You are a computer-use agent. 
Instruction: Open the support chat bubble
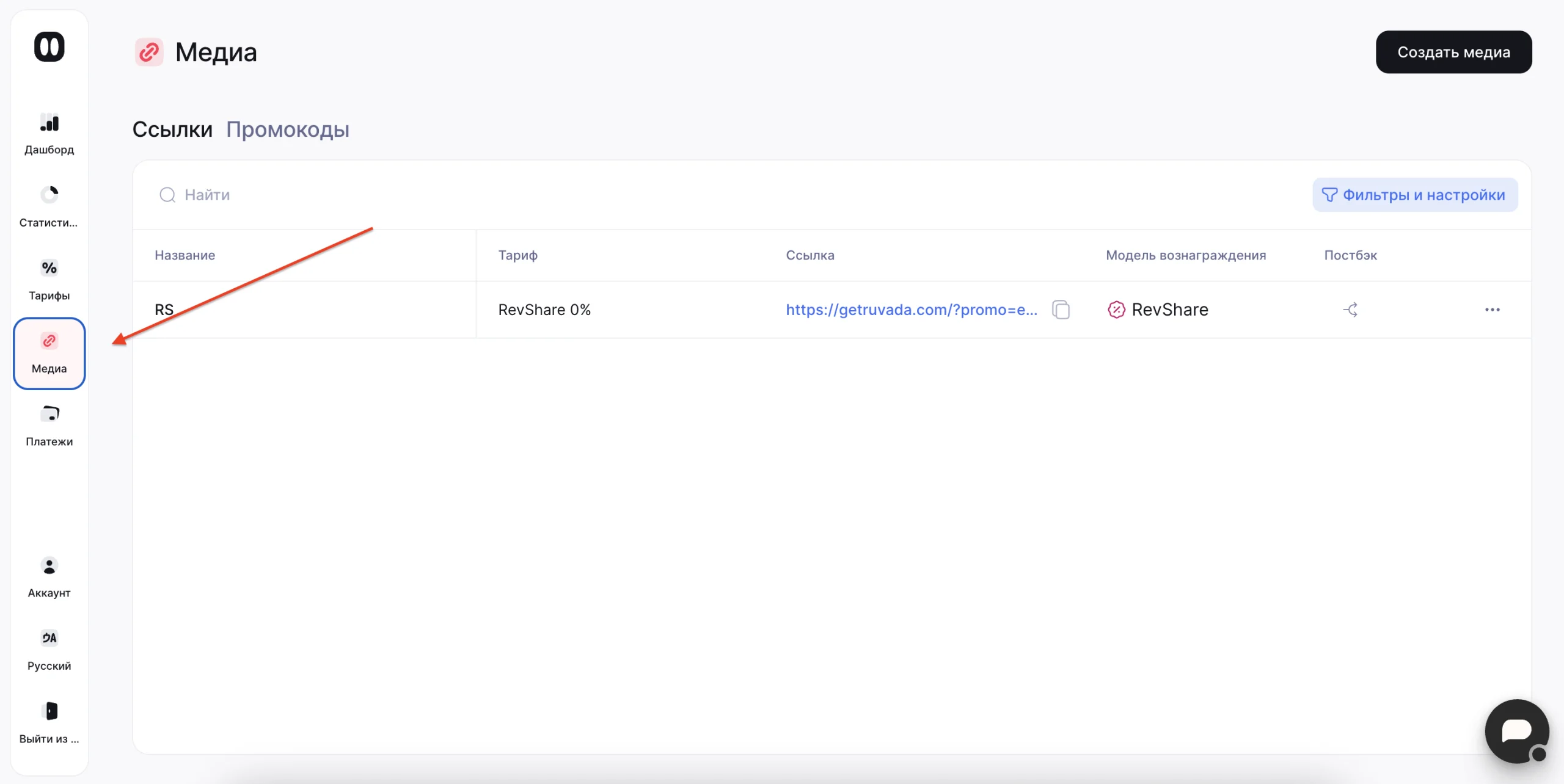(x=1517, y=731)
